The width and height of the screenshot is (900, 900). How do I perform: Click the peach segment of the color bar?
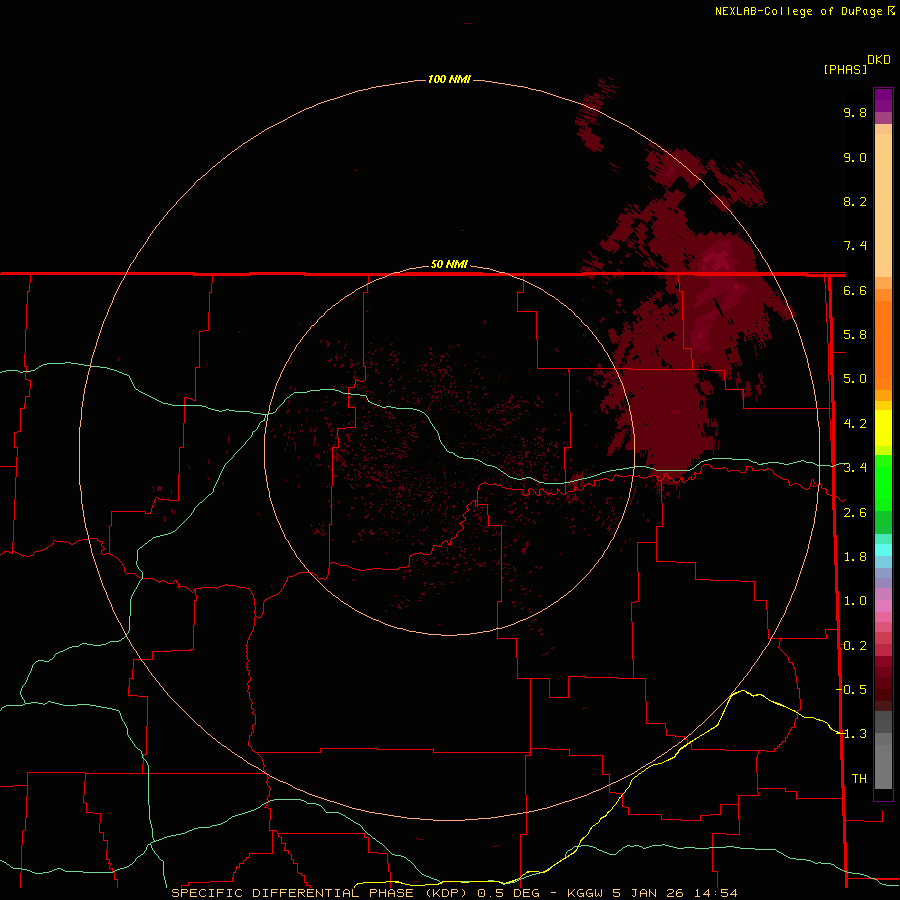(x=883, y=205)
